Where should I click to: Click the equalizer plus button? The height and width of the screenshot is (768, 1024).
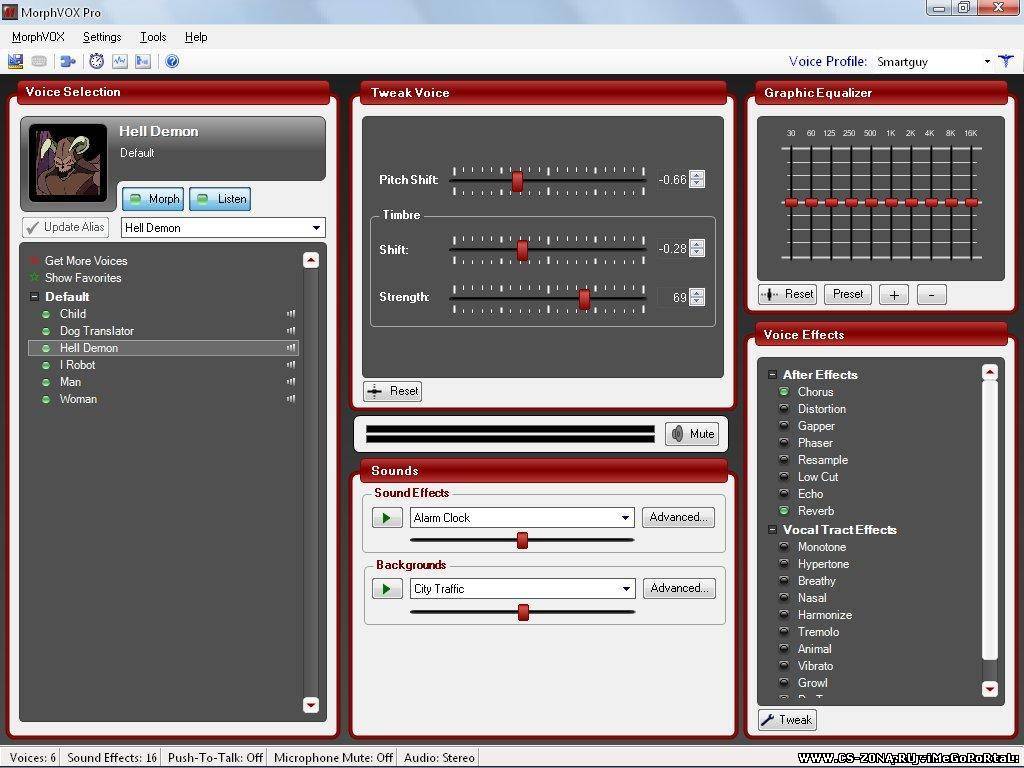click(893, 295)
